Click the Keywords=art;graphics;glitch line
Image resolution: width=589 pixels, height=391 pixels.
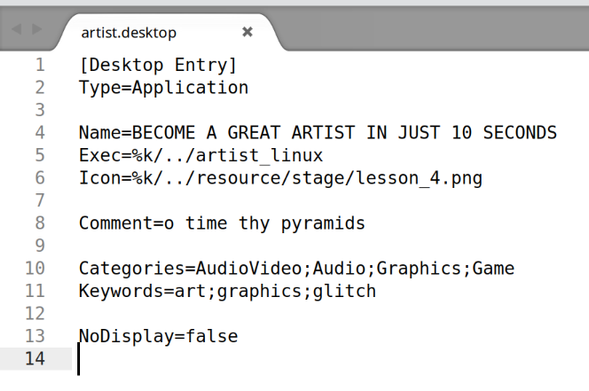coord(227,291)
